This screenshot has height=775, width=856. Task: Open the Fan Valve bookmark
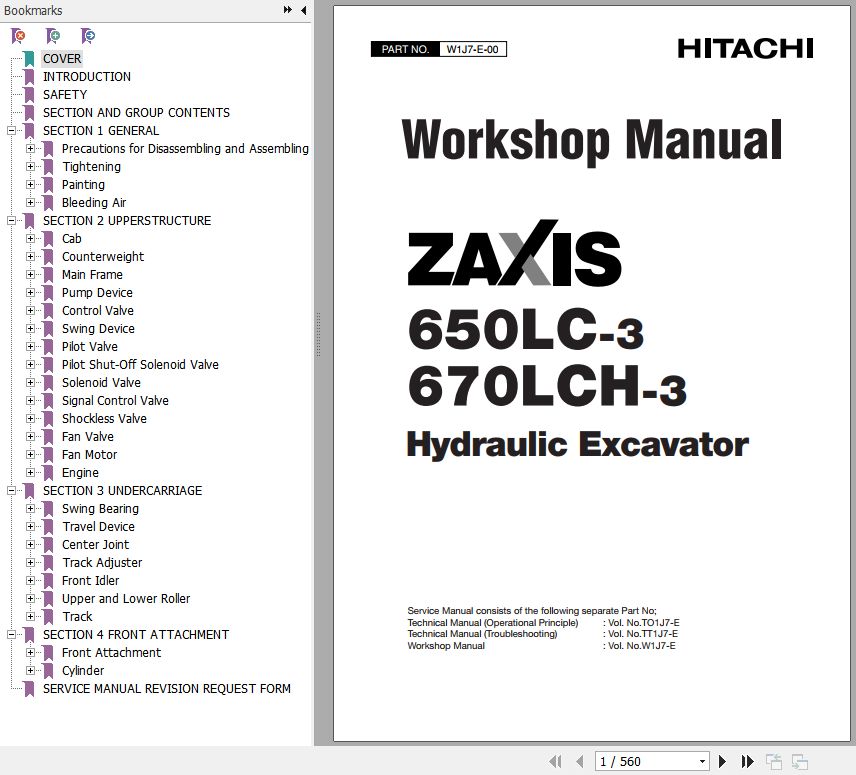87,437
